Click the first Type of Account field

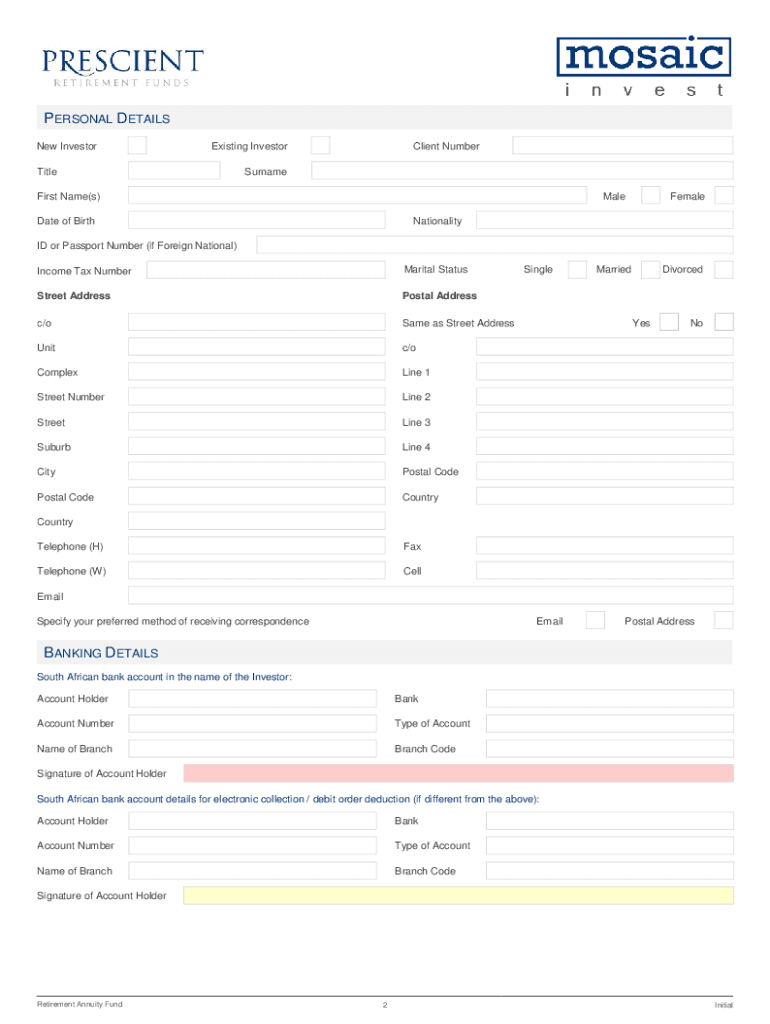coord(609,723)
